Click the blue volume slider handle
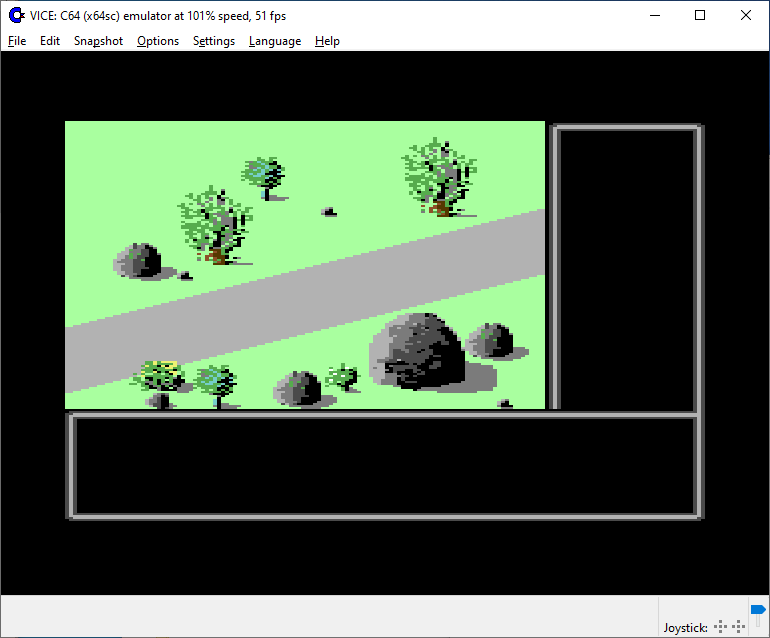Image resolution: width=770 pixels, height=638 pixels. tap(758, 610)
